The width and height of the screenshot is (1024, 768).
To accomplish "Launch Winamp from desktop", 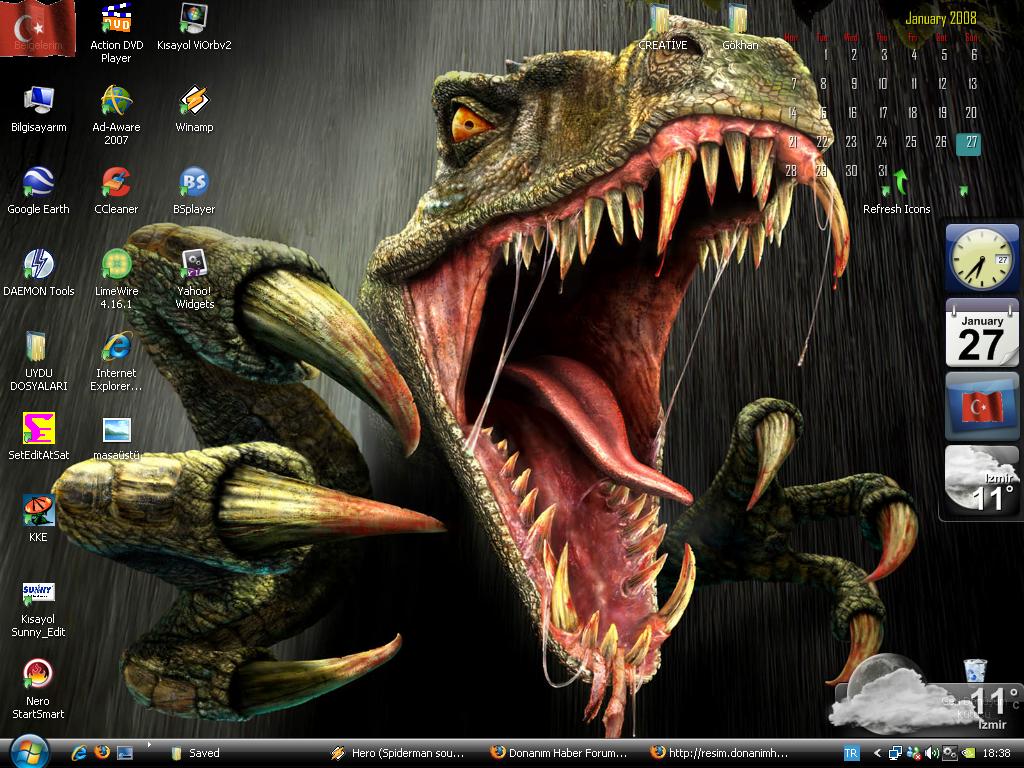I will coord(194,109).
